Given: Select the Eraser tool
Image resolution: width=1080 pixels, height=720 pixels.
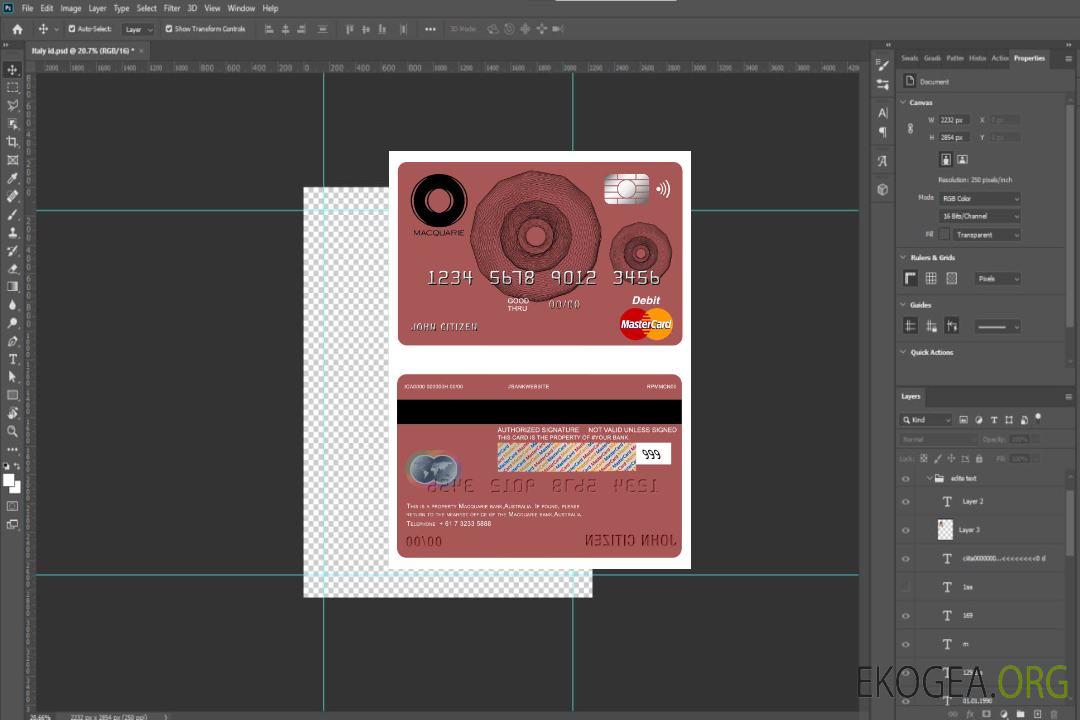Looking at the screenshot, I should click(12, 269).
